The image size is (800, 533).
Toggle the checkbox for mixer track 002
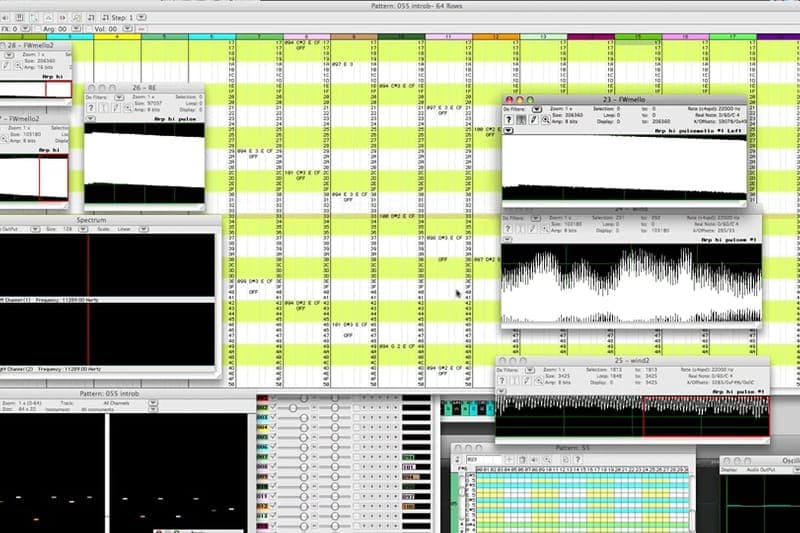(273, 408)
